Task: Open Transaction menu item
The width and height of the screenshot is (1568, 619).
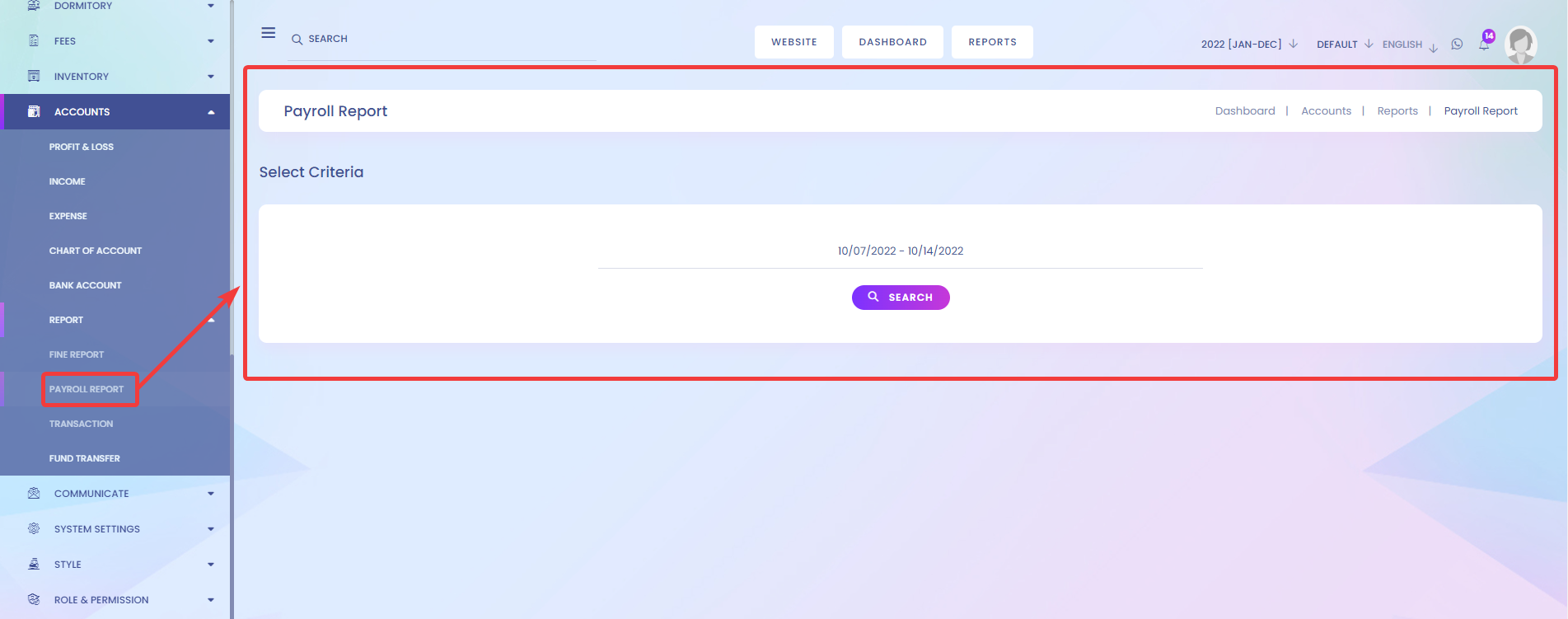Action: pos(82,424)
